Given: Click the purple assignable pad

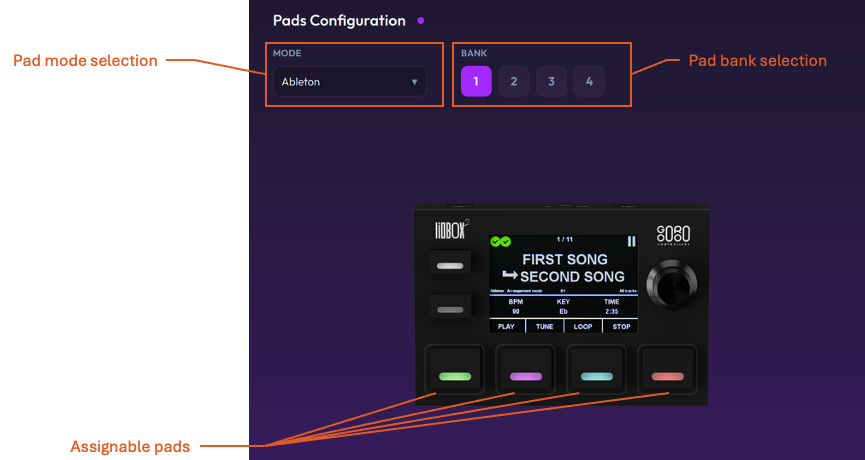Looking at the screenshot, I should 526,369.
